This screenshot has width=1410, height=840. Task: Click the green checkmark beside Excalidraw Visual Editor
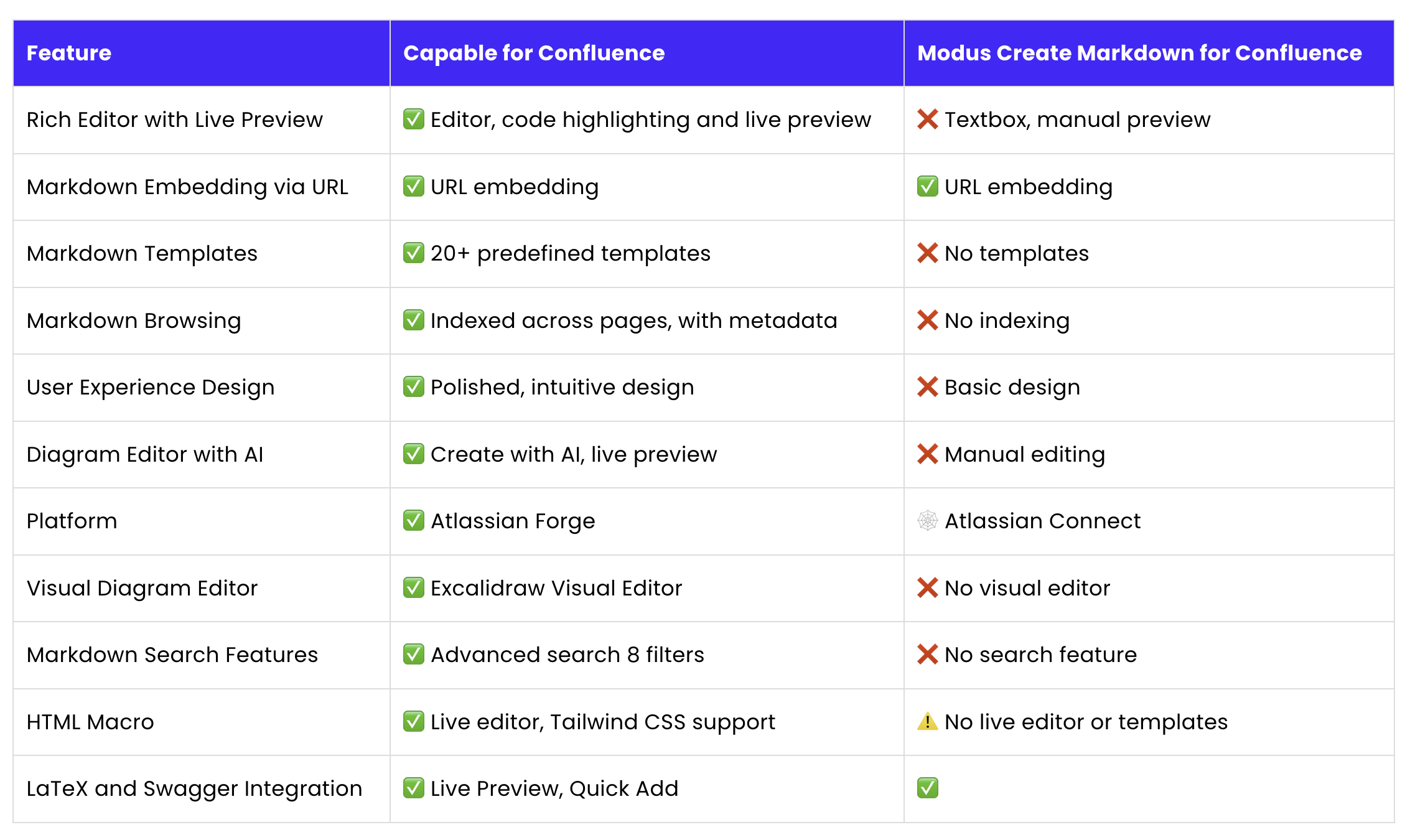413,587
